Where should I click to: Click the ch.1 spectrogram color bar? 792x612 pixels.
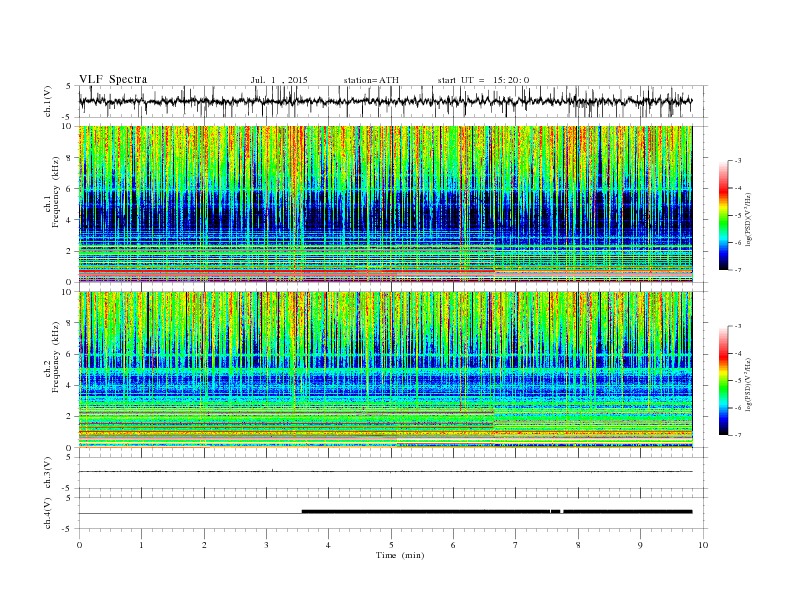click(723, 215)
